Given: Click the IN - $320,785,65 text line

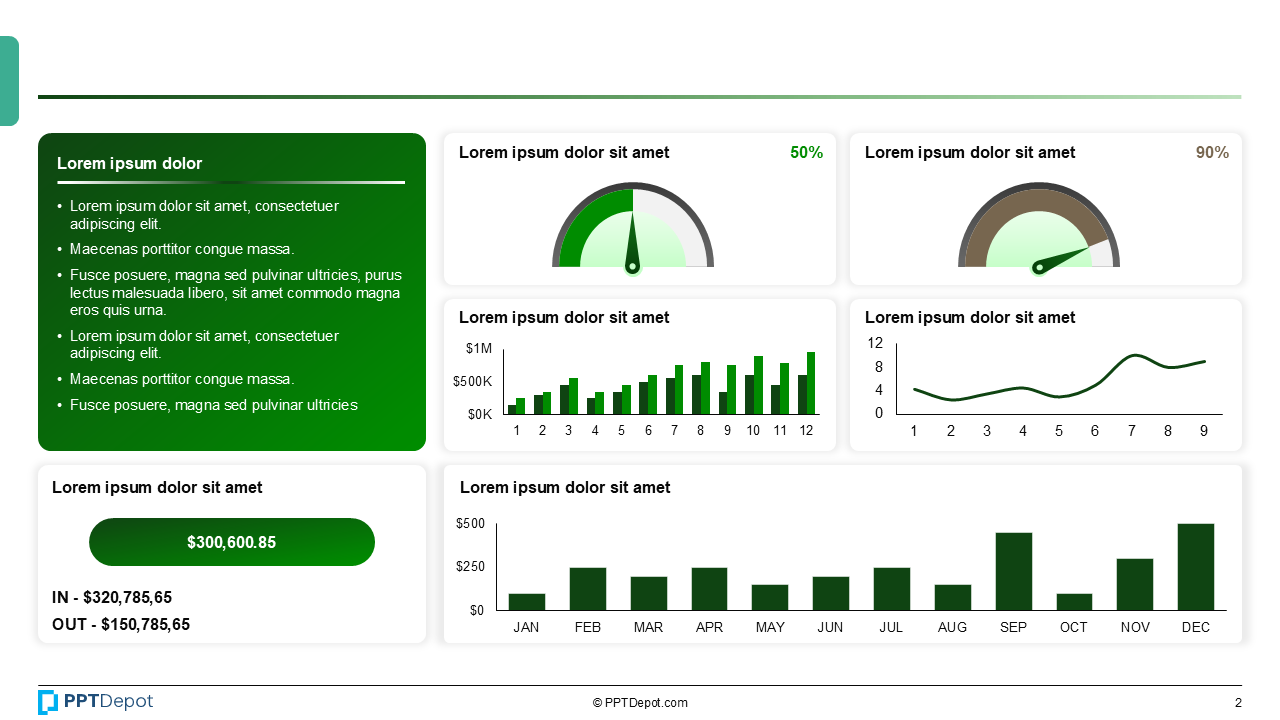Looking at the screenshot, I should coord(112,597).
